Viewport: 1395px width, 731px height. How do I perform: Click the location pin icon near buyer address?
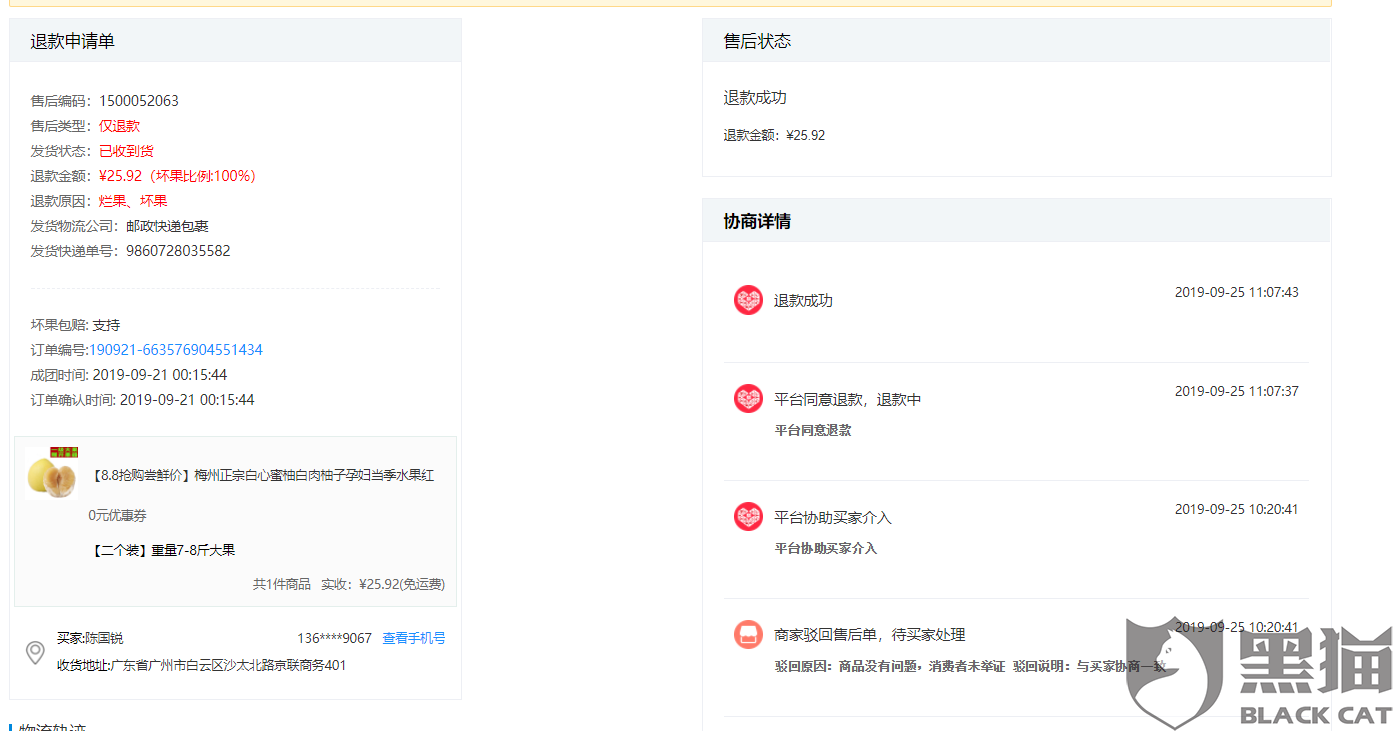click(x=35, y=652)
